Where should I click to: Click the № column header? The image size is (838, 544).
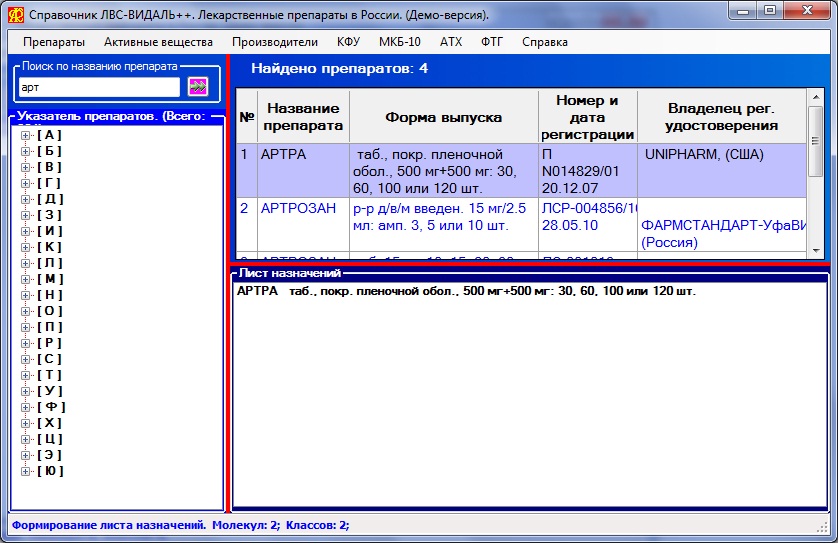(247, 117)
